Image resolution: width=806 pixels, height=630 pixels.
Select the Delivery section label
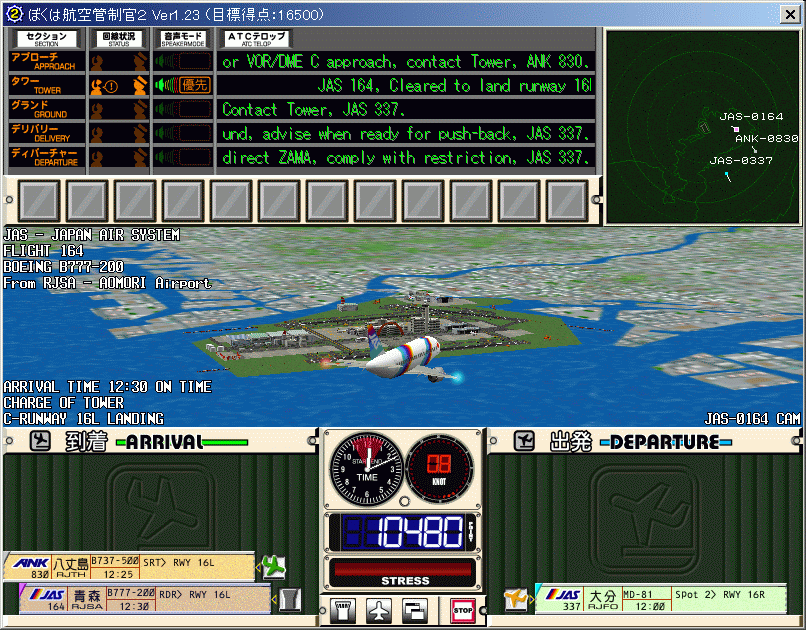(x=46, y=133)
